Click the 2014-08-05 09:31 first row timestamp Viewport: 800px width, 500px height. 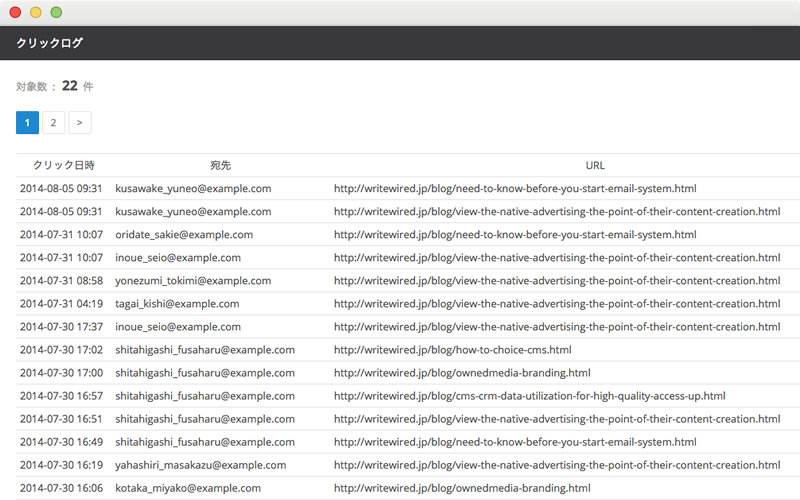point(61,188)
